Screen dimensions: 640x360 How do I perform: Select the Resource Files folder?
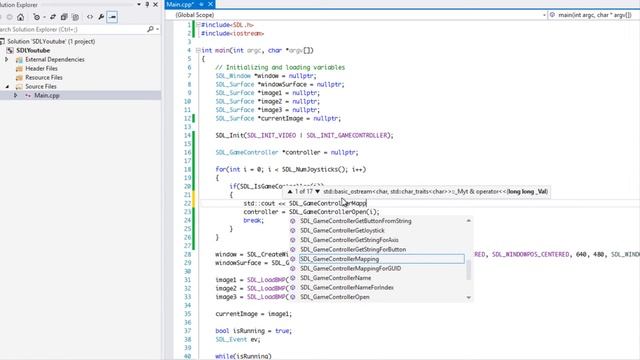click(x=44, y=78)
